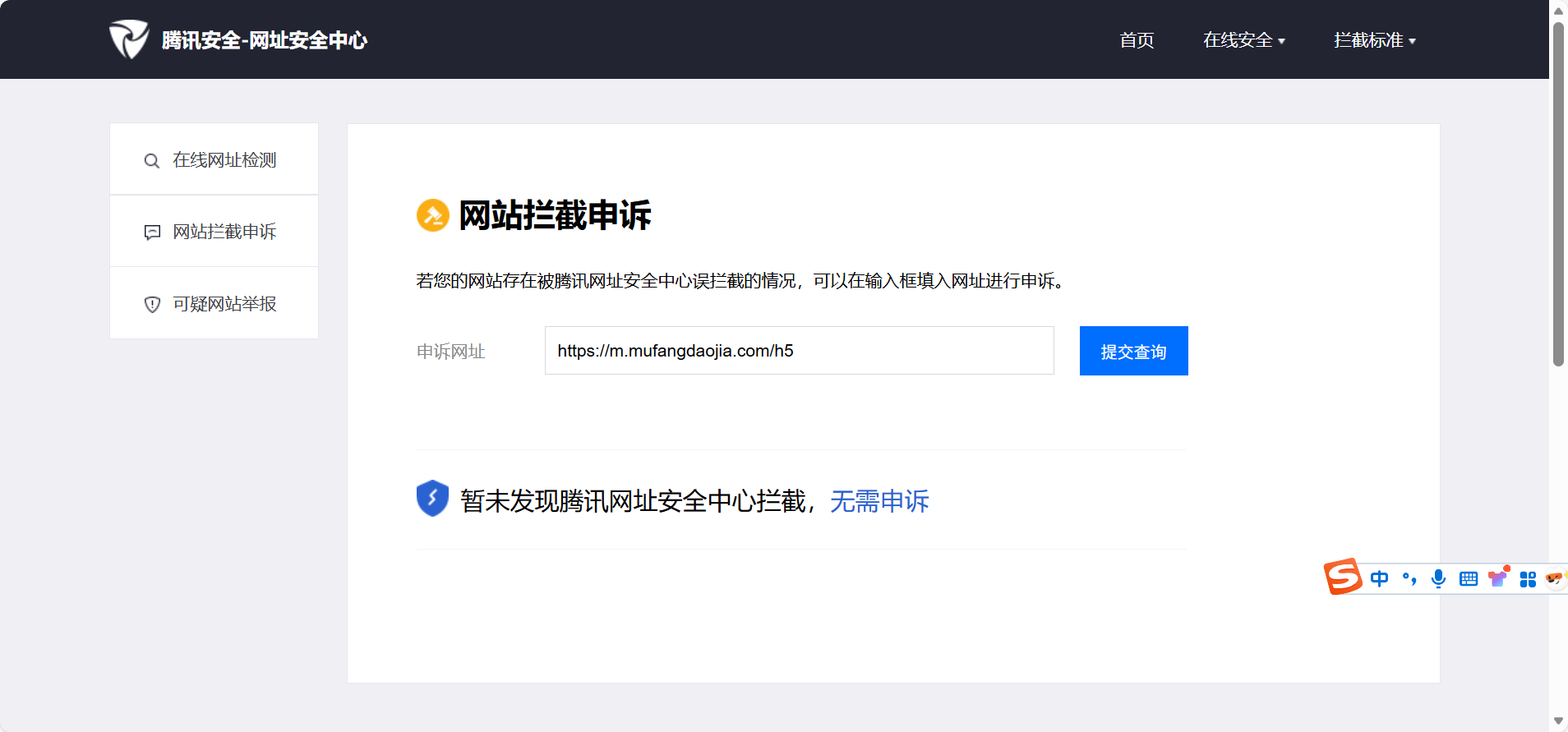
Task: Click the search magnifier icon beside 在线网址检测
Action: click(x=152, y=161)
